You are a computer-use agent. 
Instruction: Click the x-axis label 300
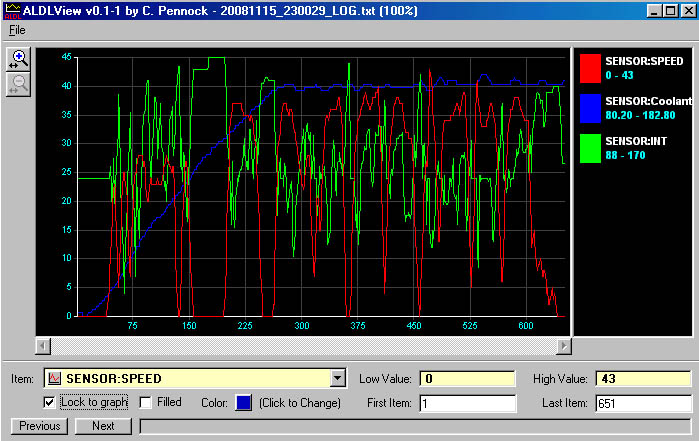pyautogui.click(x=302, y=326)
